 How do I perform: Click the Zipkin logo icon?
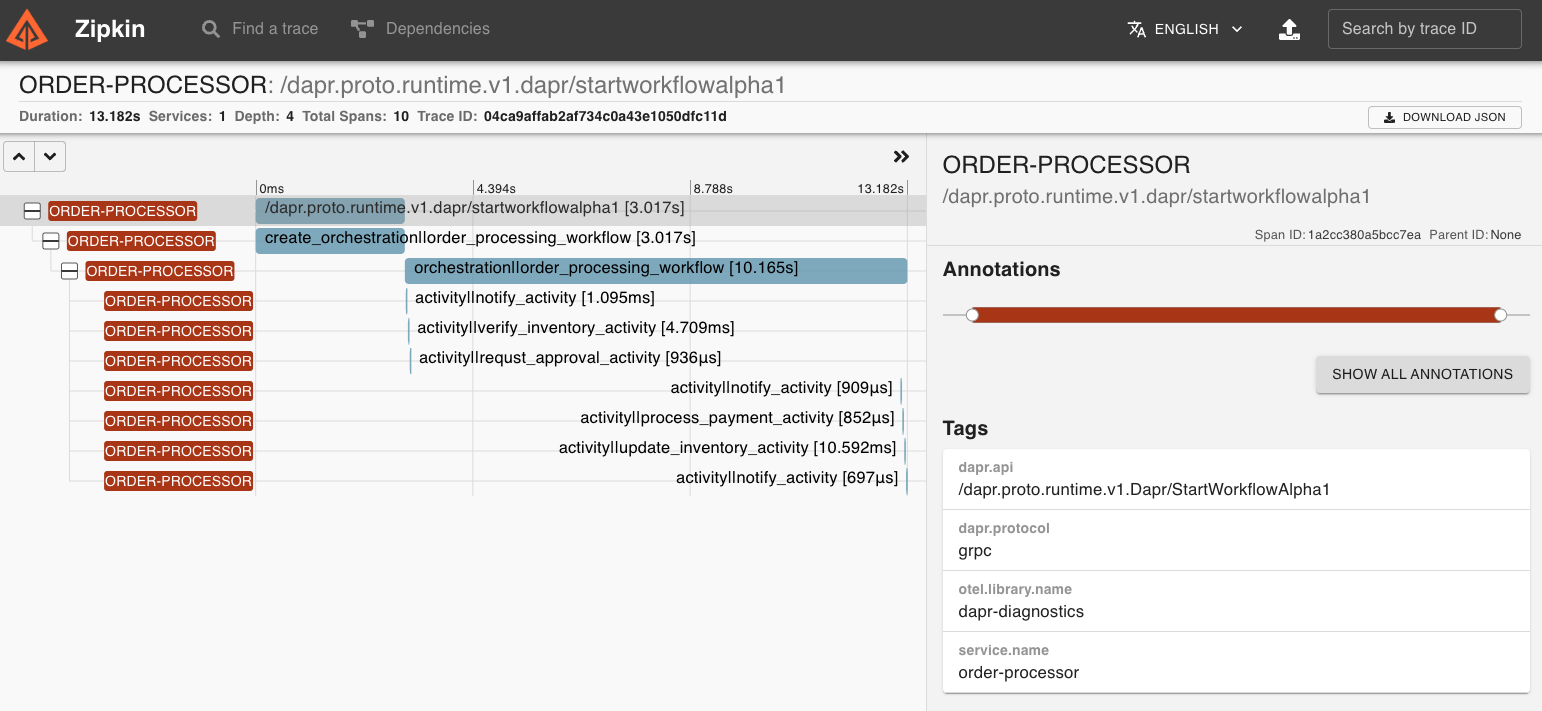tap(27, 29)
